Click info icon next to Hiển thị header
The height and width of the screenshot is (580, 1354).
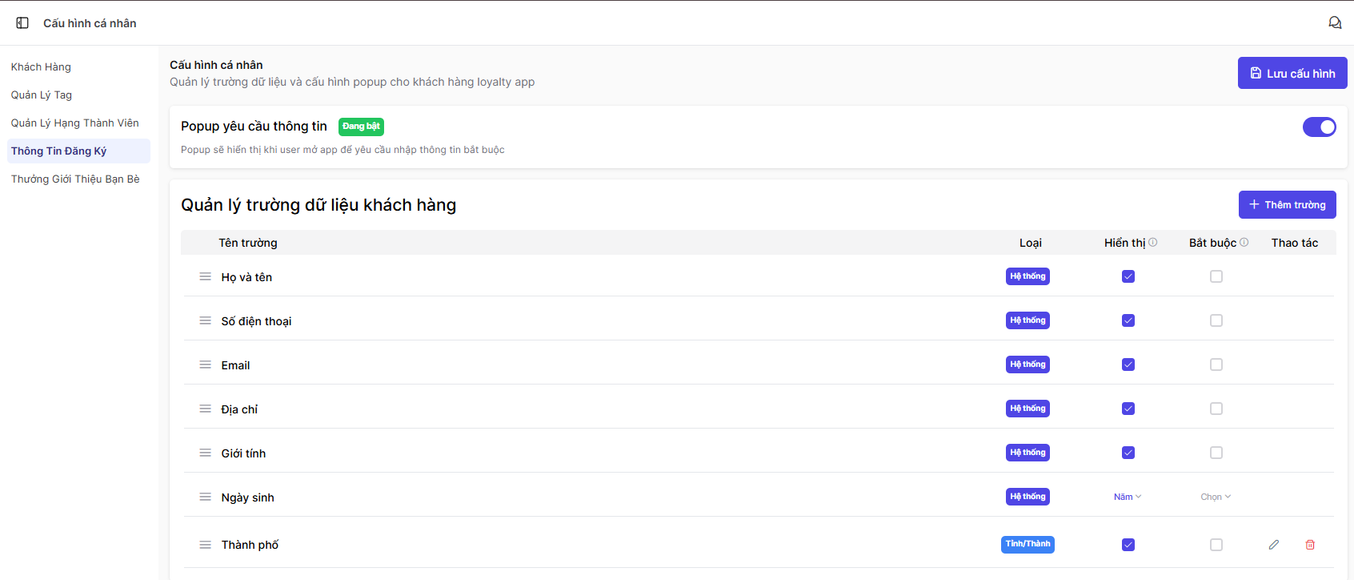click(1153, 242)
